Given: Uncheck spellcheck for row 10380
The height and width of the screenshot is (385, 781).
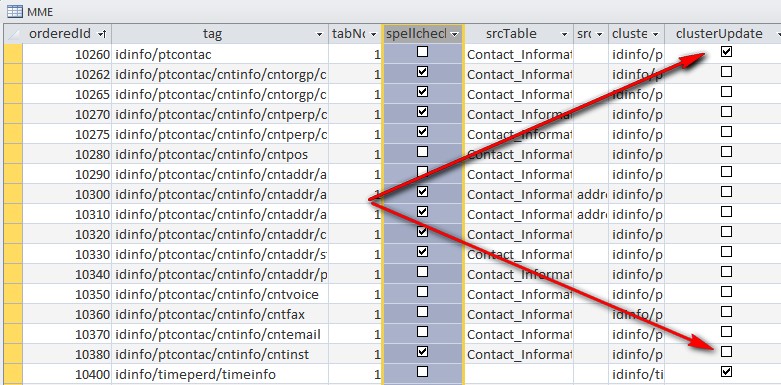Looking at the screenshot, I should coord(422,352).
